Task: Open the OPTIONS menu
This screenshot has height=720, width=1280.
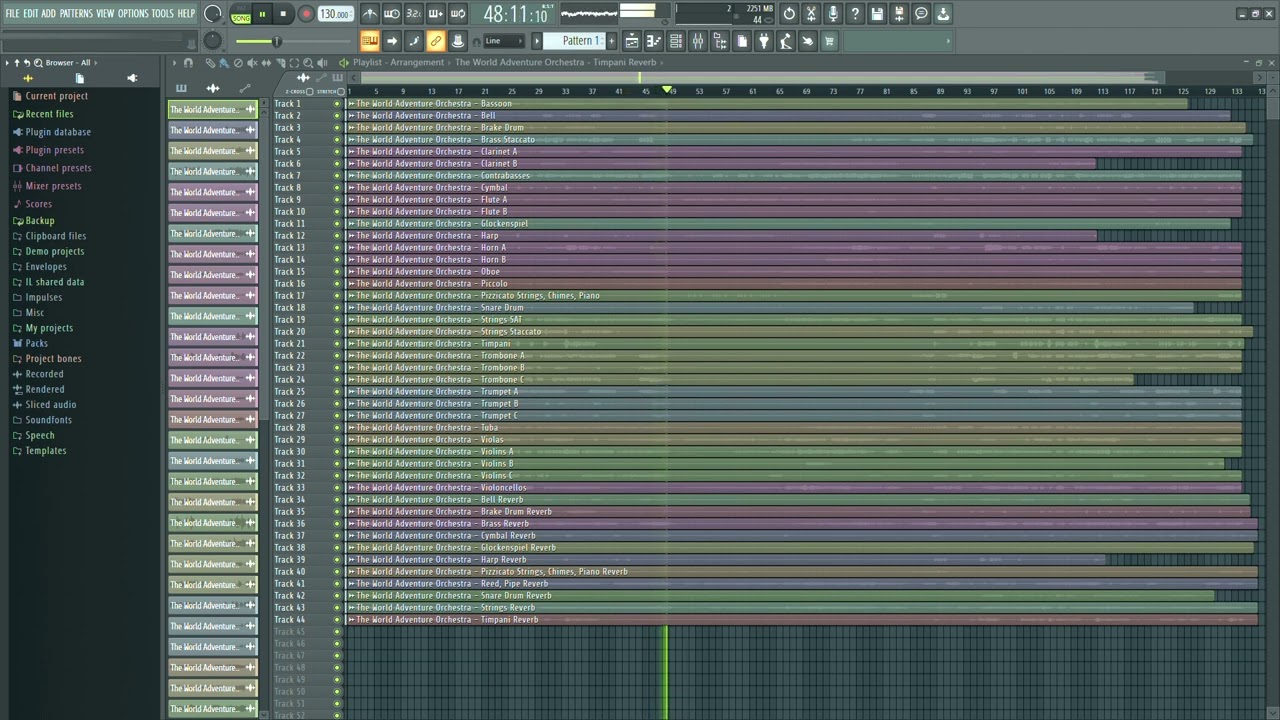Action: 133,14
